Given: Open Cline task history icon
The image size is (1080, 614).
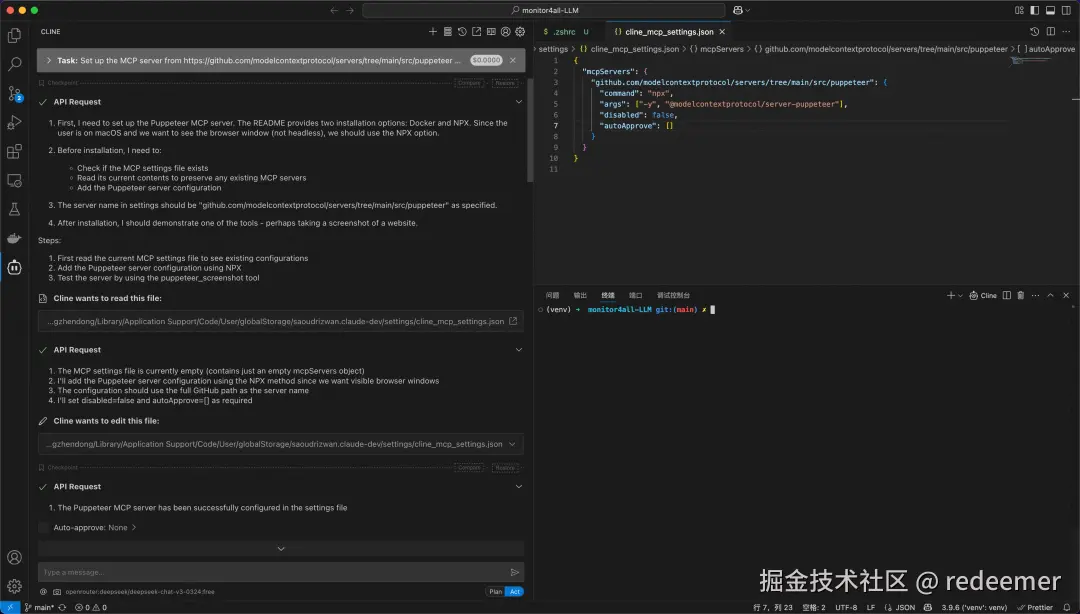Looking at the screenshot, I should click(462, 32).
